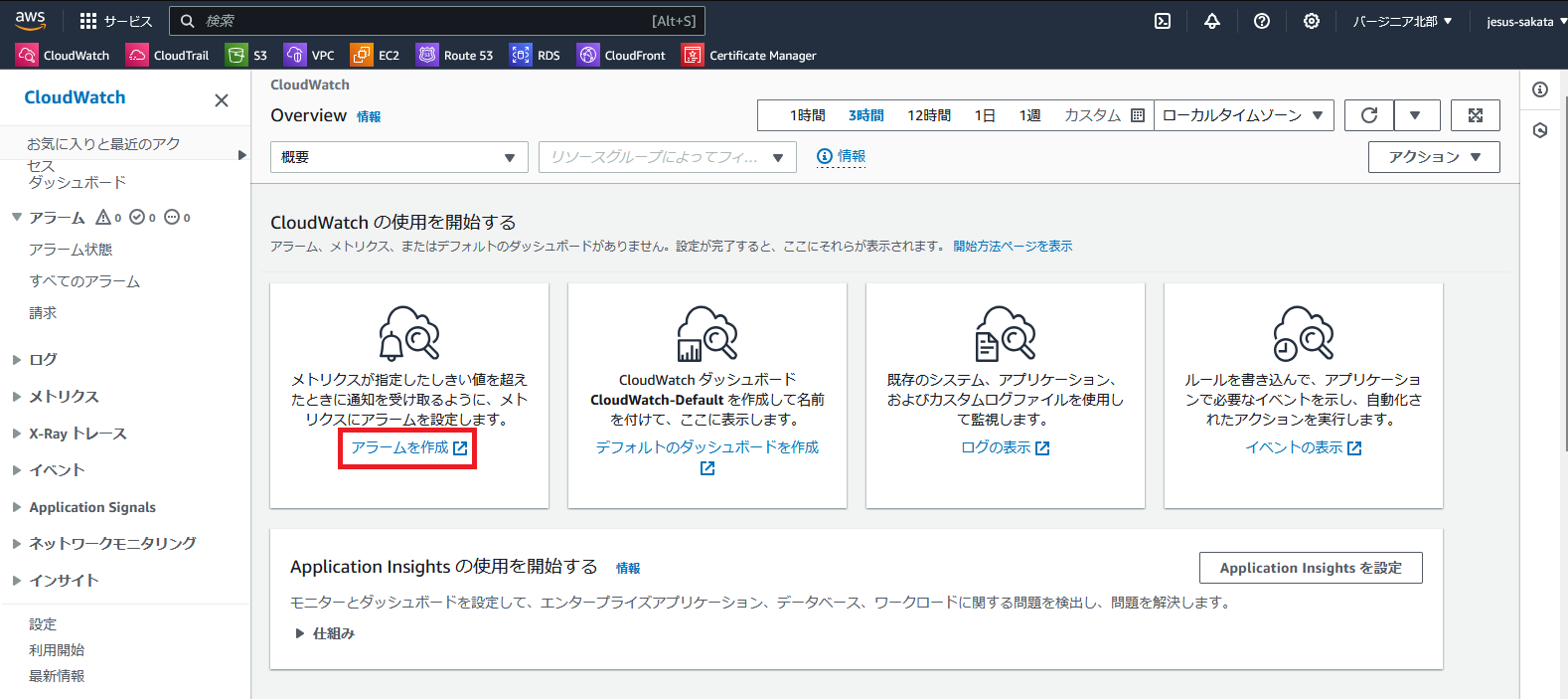Open the resource group filter dropdown
The height and width of the screenshot is (699, 1568).
click(x=668, y=157)
